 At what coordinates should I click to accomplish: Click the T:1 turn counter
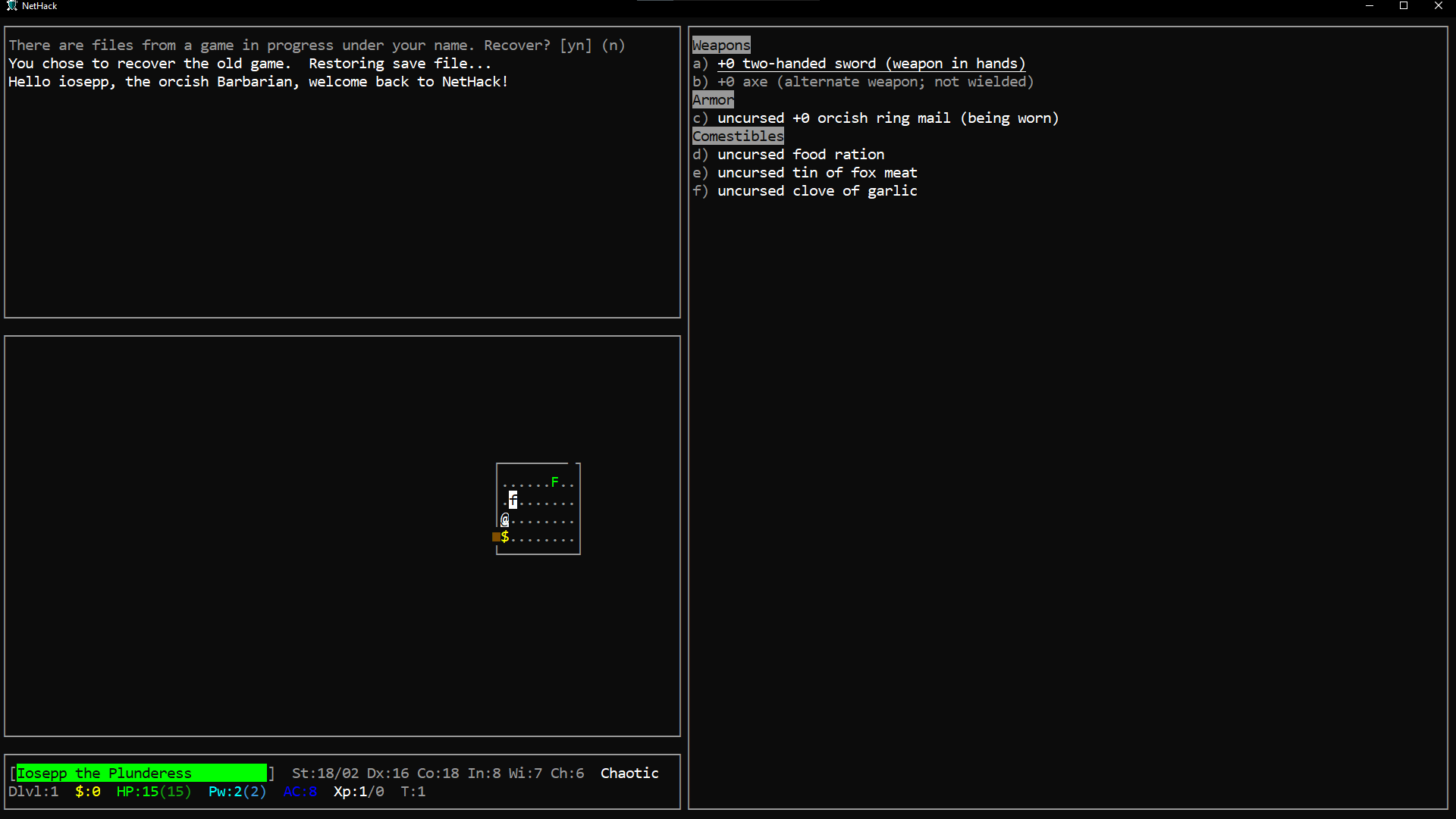tap(413, 792)
